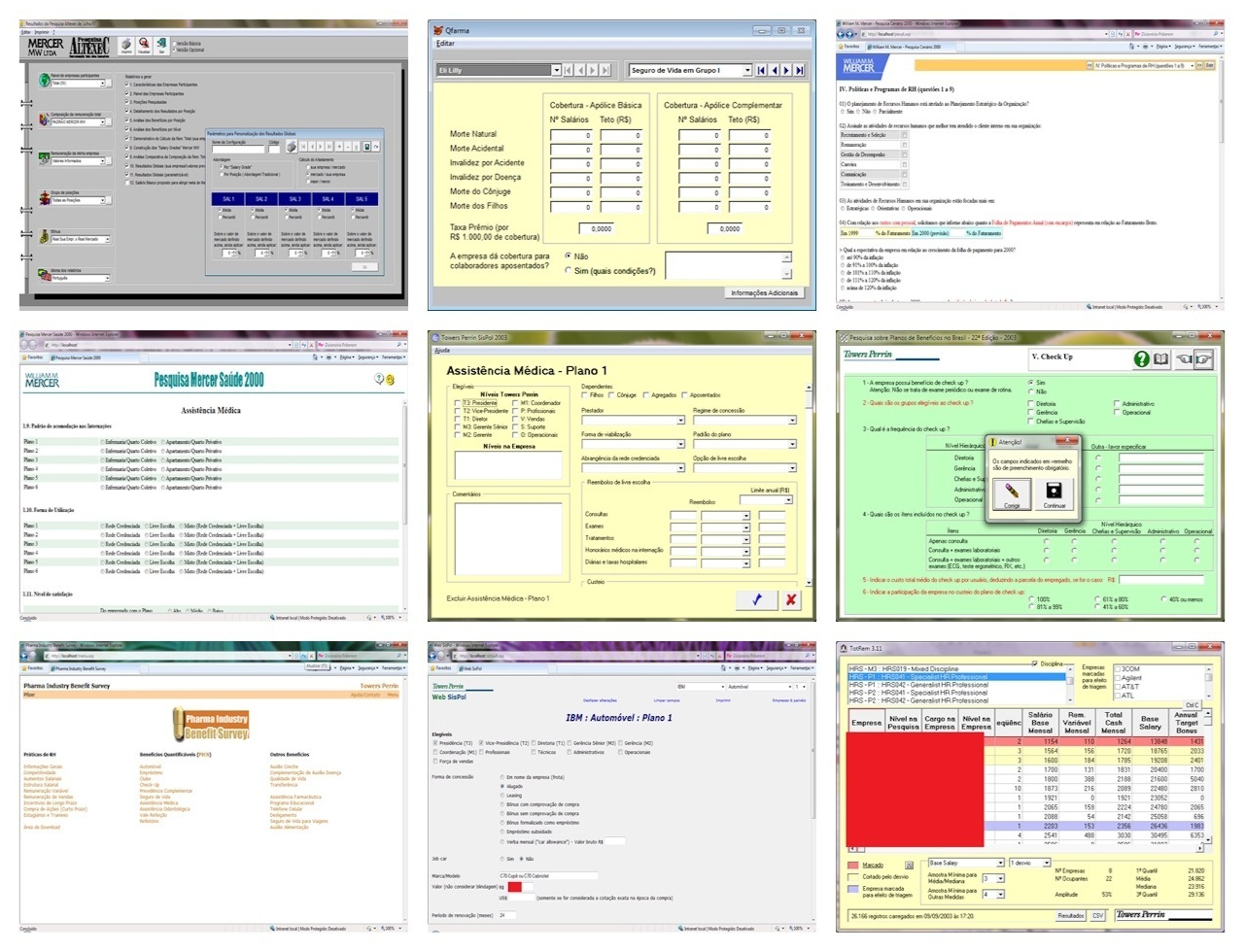Image resolution: width=1244 pixels, height=952 pixels.
Task: Select the 'Sim (quais condições?)' radio option
Action: (569, 271)
